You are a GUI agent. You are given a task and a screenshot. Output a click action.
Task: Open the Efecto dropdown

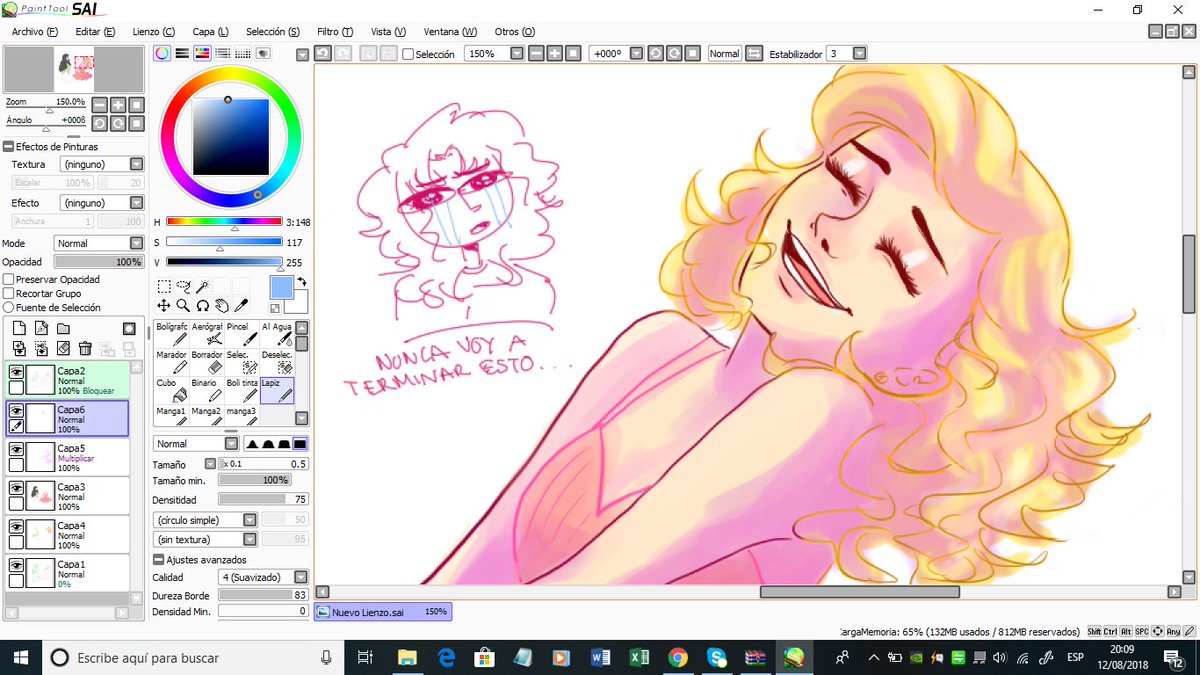(x=101, y=203)
